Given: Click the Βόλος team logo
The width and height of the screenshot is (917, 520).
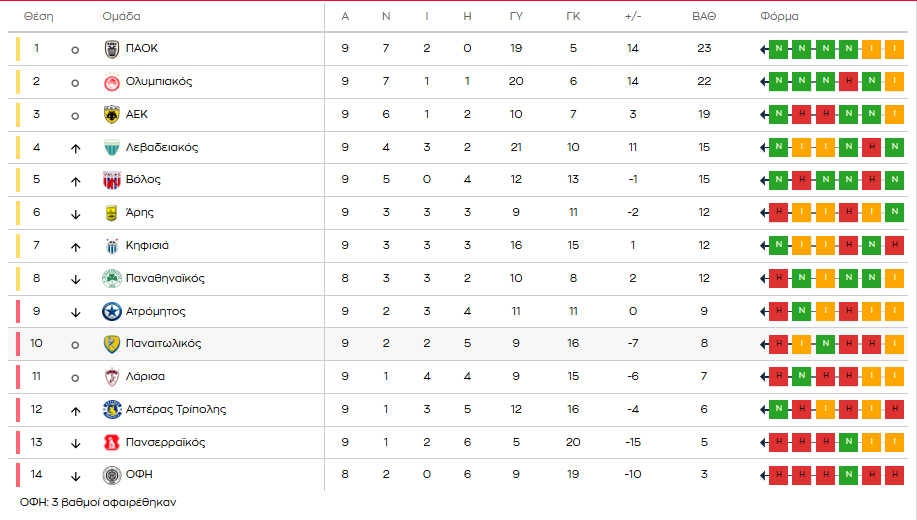Looking at the screenshot, I should point(112,180).
